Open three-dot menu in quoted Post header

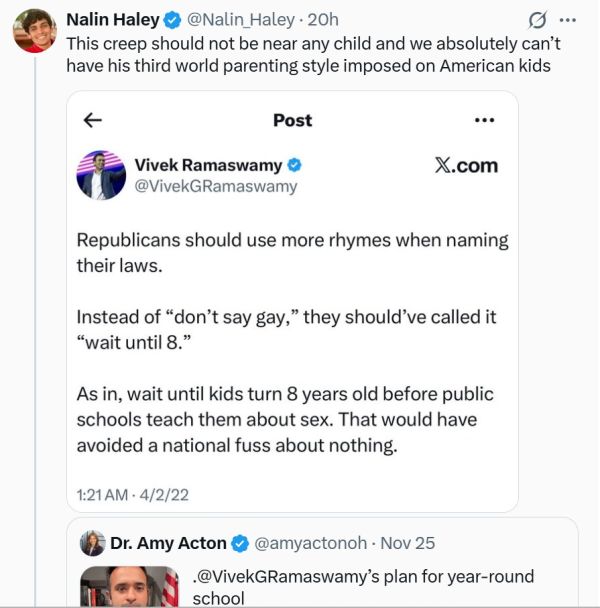tap(485, 120)
